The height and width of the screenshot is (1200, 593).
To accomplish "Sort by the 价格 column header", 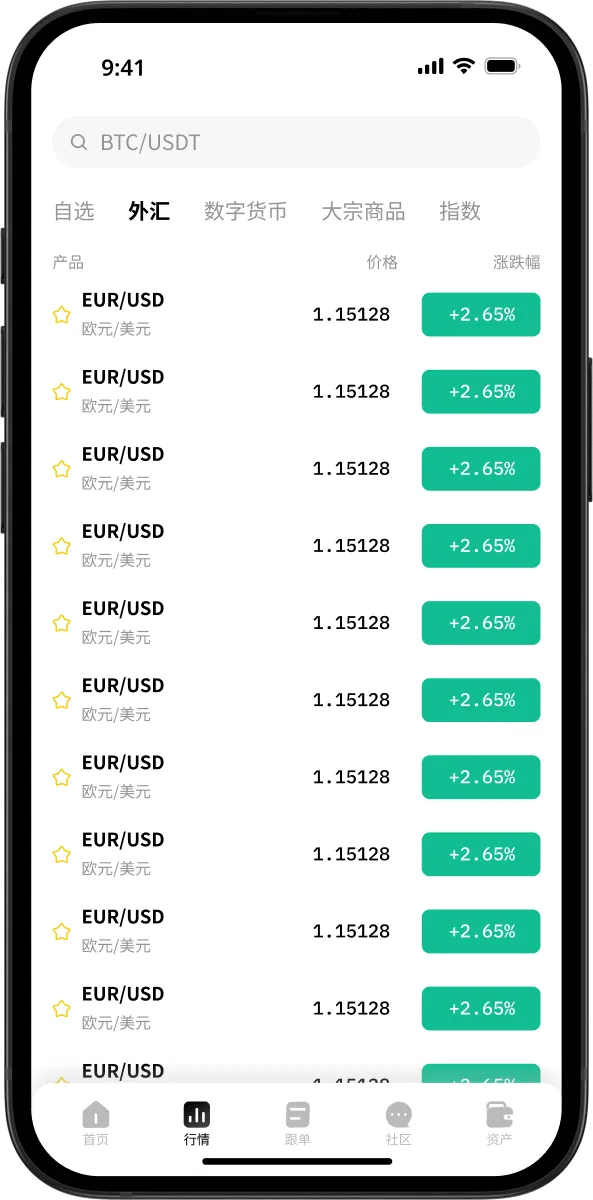I will (382, 262).
